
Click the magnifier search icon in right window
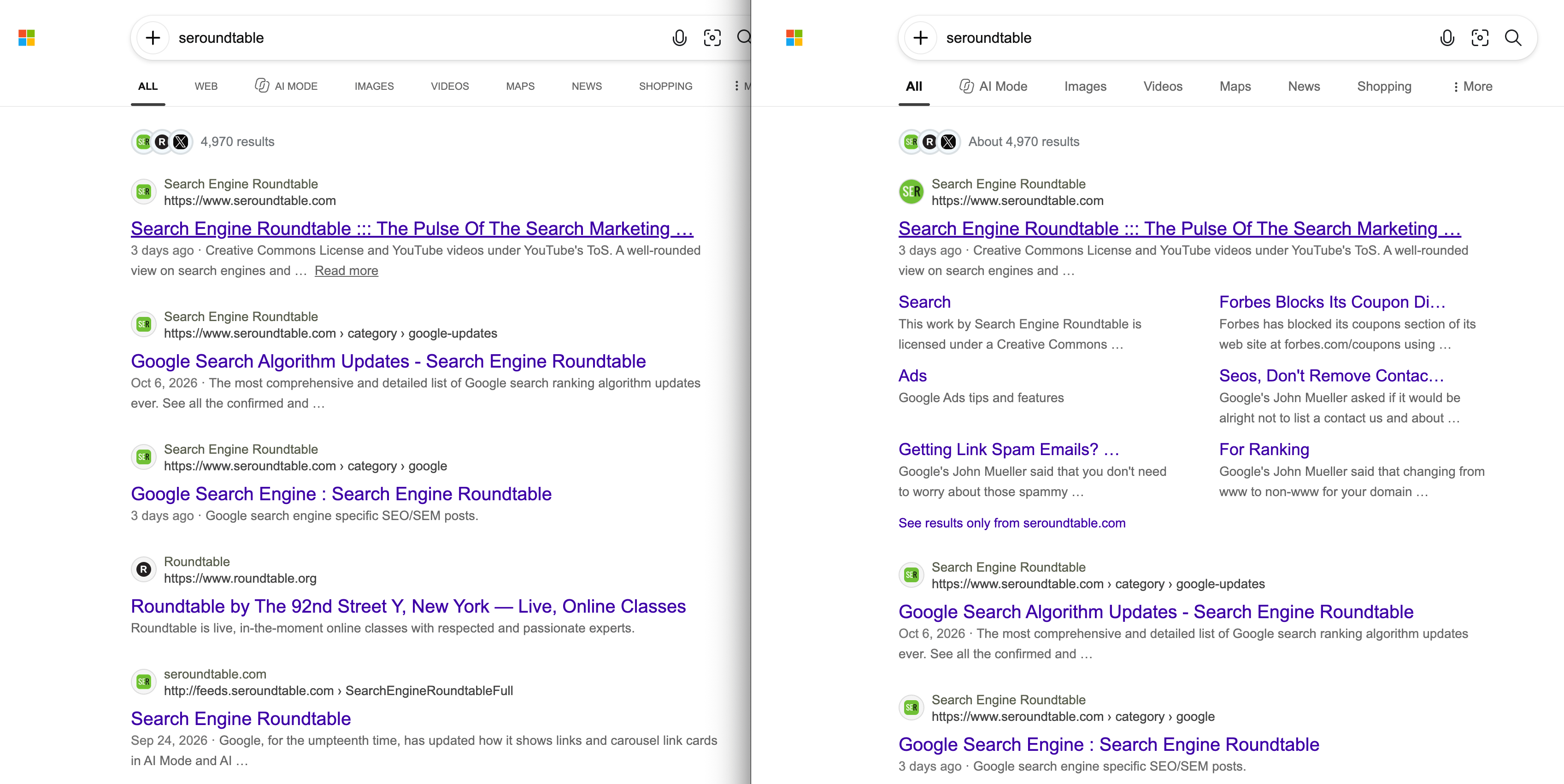click(1513, 38)
